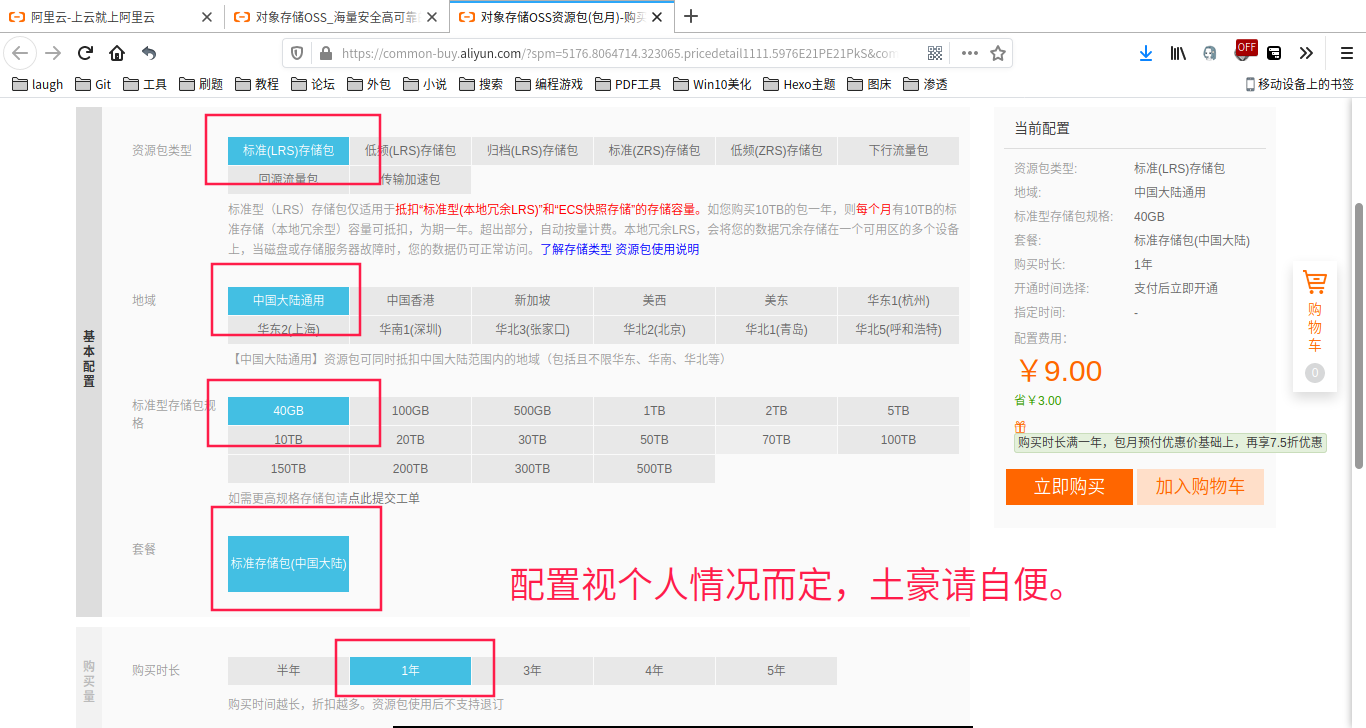Close the 对象存储OSS资源包(包月) tab

coord(656,17)
